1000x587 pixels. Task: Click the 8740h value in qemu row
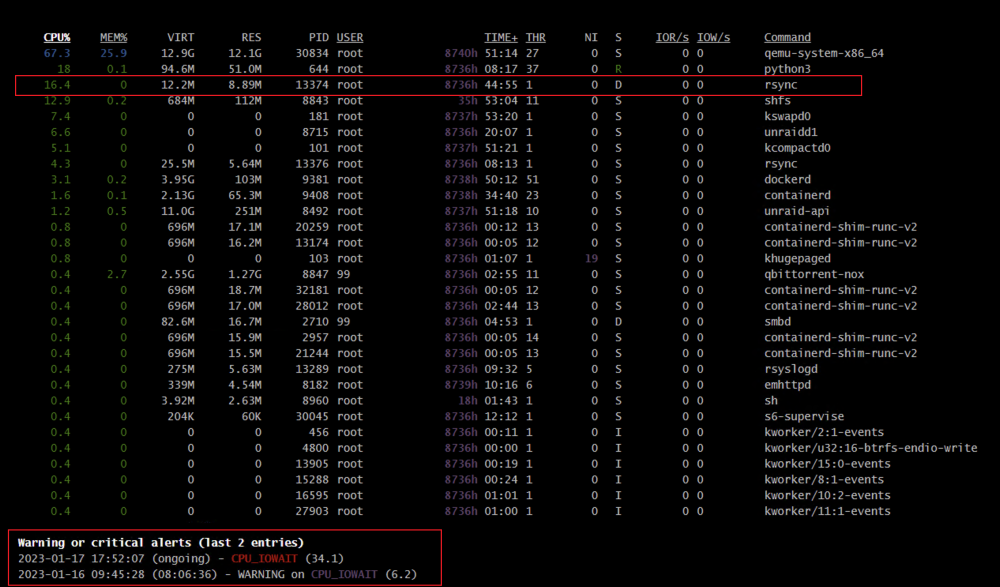tap(460, 53)
